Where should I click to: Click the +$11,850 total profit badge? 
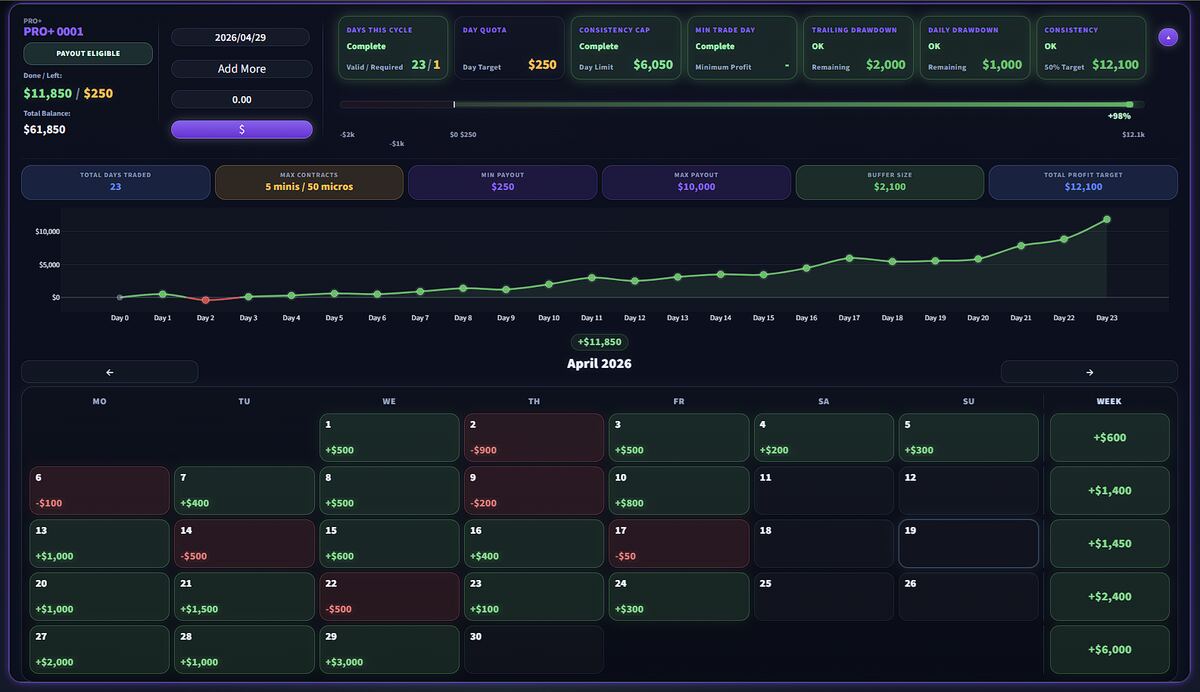(x=599, y=342)
